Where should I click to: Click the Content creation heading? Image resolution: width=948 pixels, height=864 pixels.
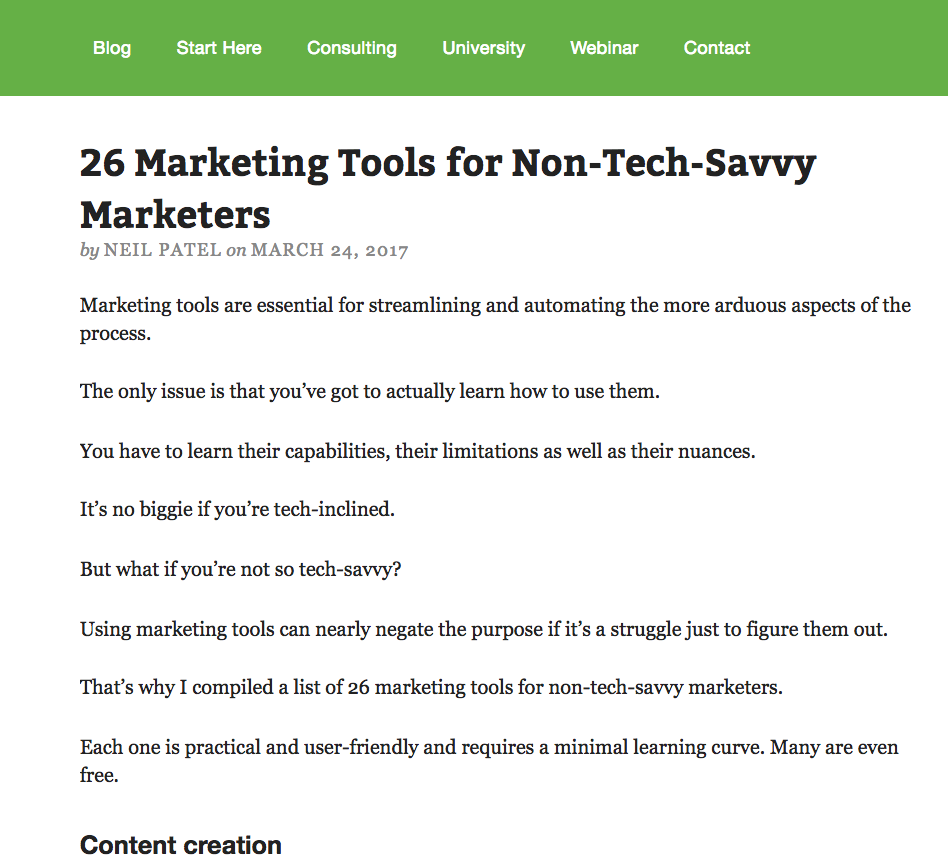coord(181,845)
